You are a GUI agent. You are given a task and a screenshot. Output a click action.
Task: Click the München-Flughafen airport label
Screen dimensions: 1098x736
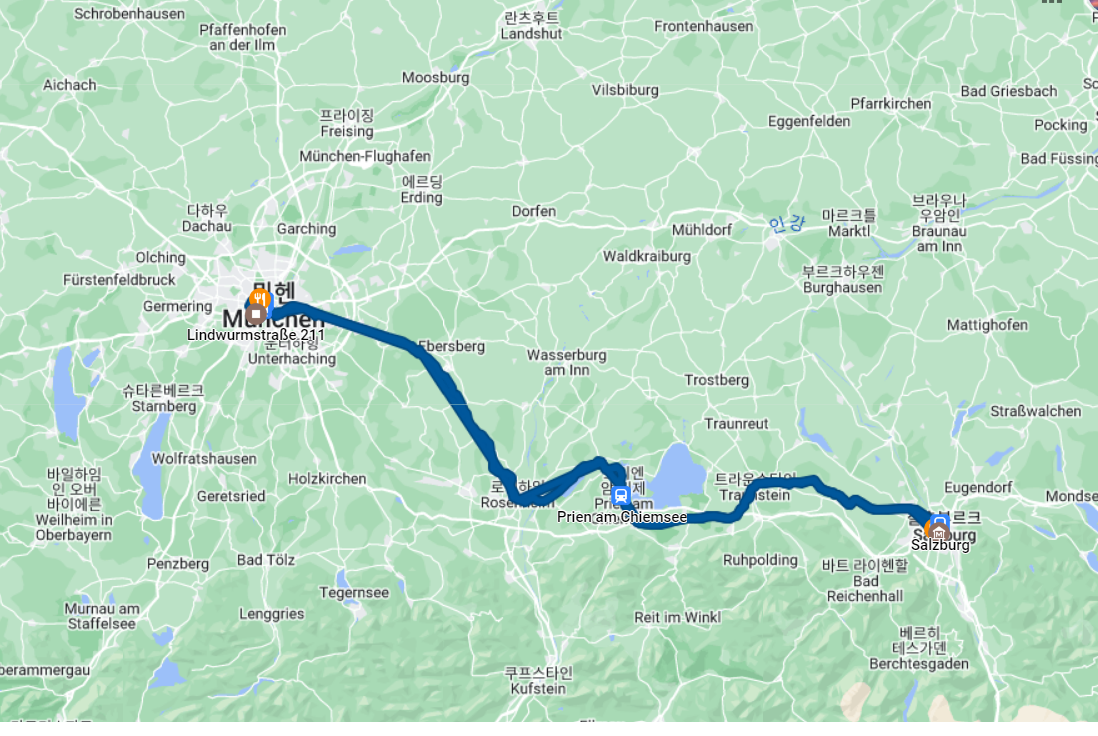pyautogui.click(x=365, y=156)
